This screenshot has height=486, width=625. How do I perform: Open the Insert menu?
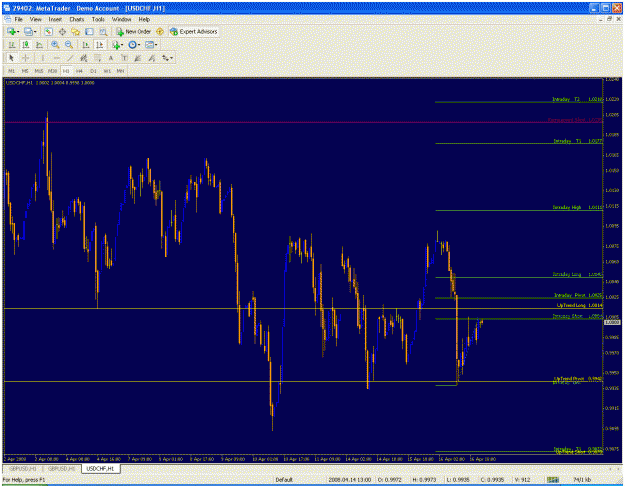tap(55, 19)
